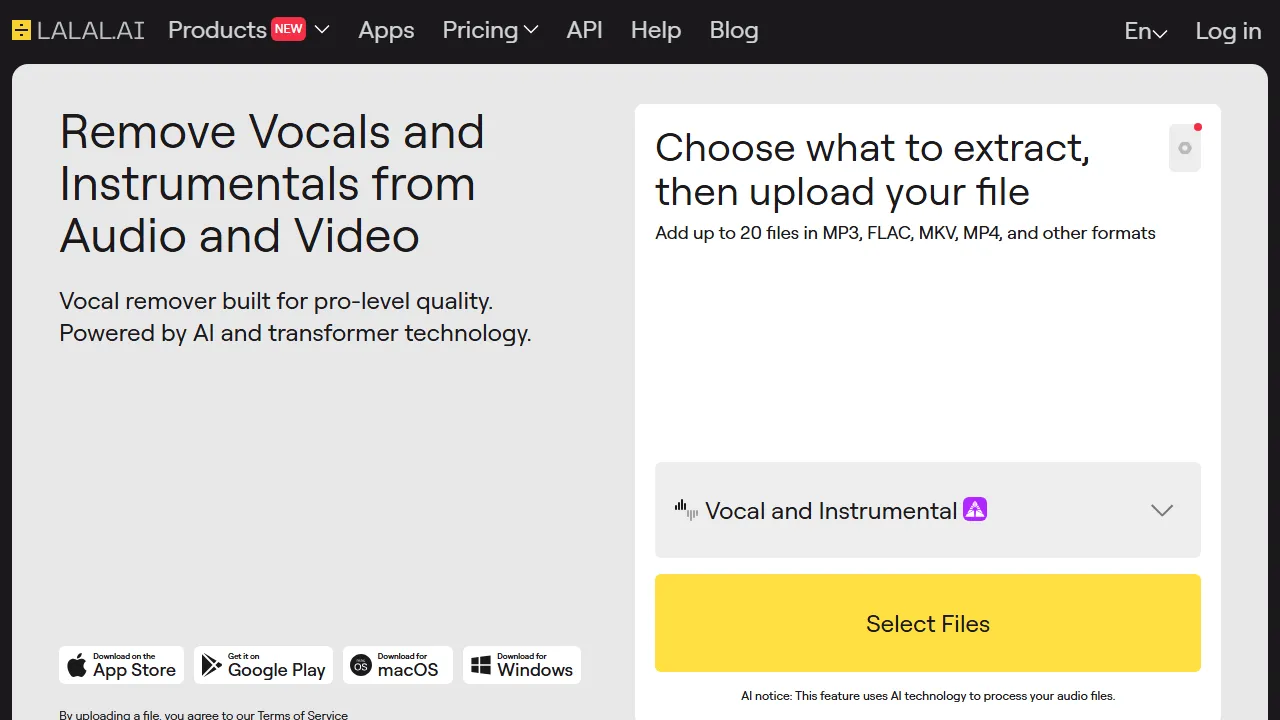Image resolution: width=1280 pixels, height=720 pixels.
Task: Get the app on Google Play
Action: (263, 665)
